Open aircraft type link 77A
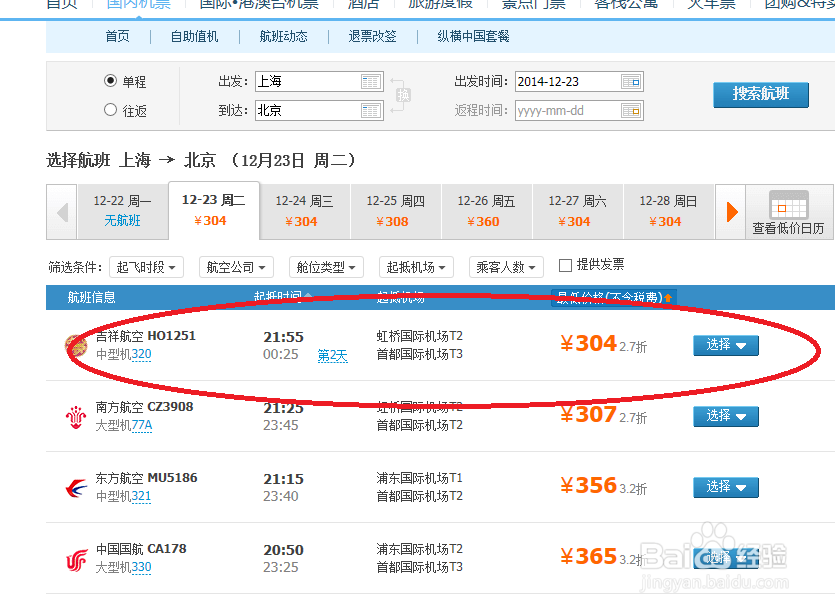The image size is (835, 611). click(142, 425)
